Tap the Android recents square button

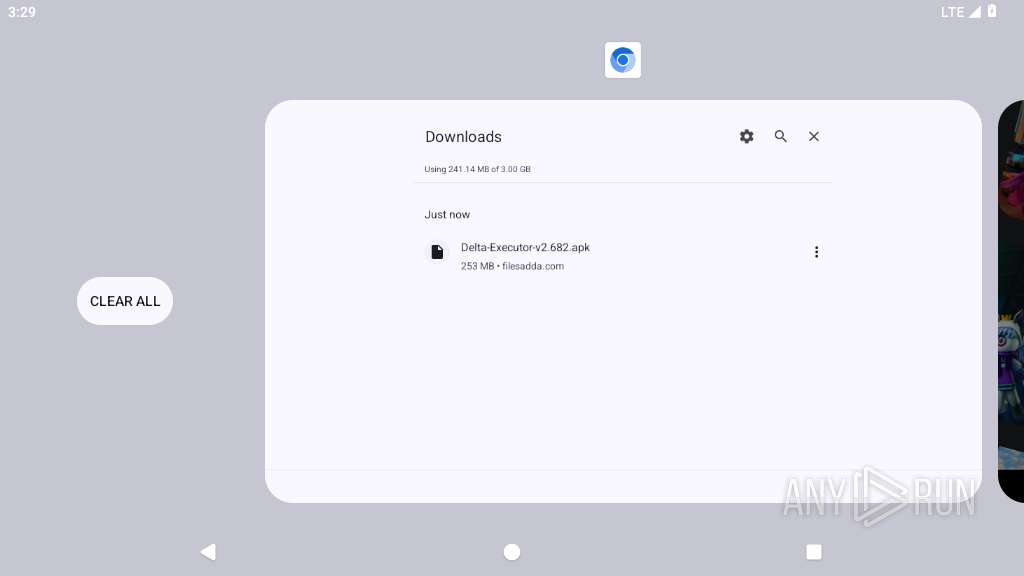pos(814,552)
